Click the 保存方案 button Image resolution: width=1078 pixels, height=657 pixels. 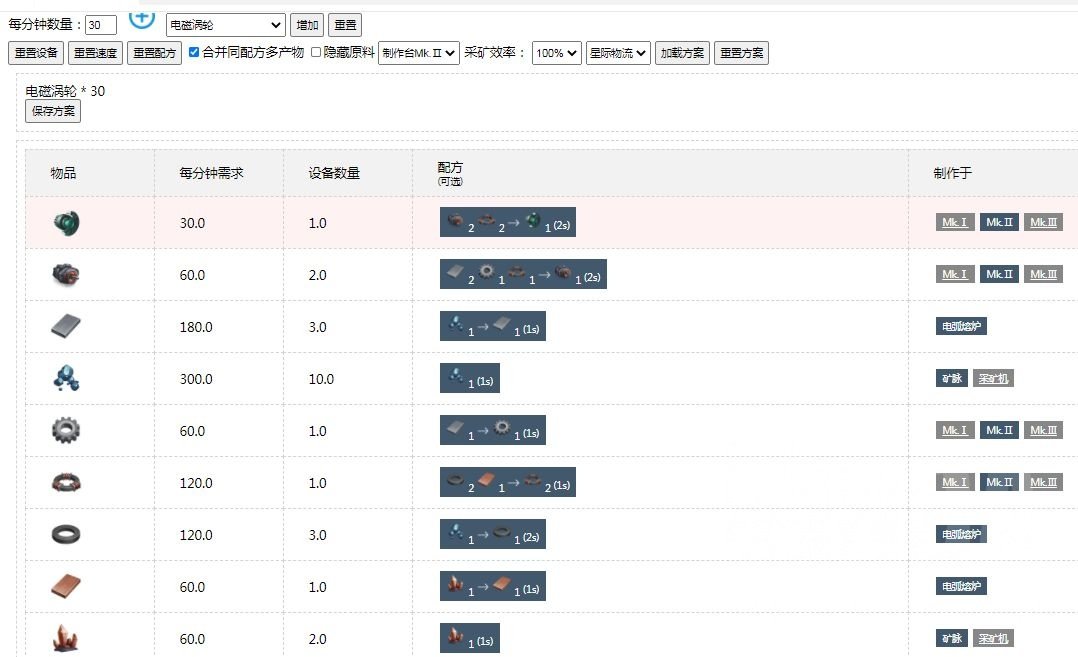click(53, 111)
